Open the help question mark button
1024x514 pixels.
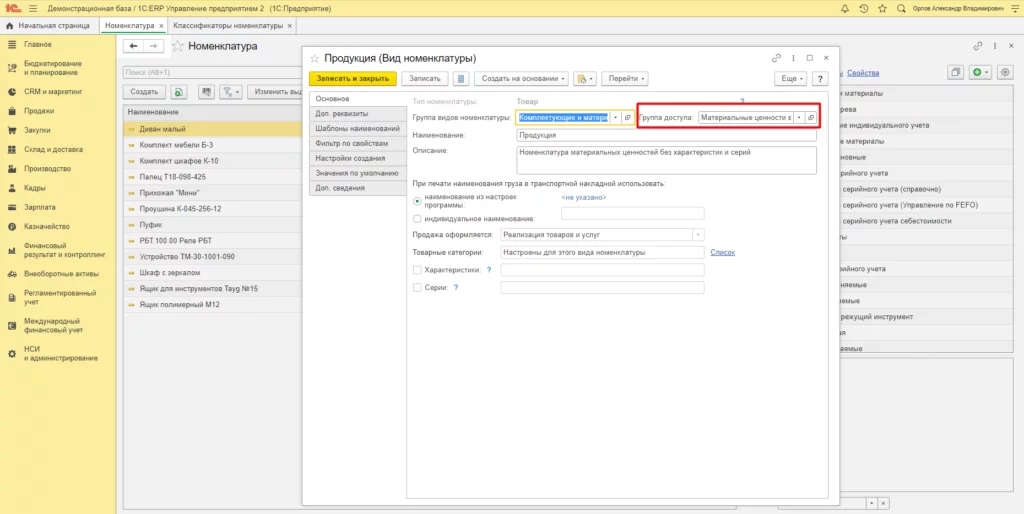click(x=820, y=78)
